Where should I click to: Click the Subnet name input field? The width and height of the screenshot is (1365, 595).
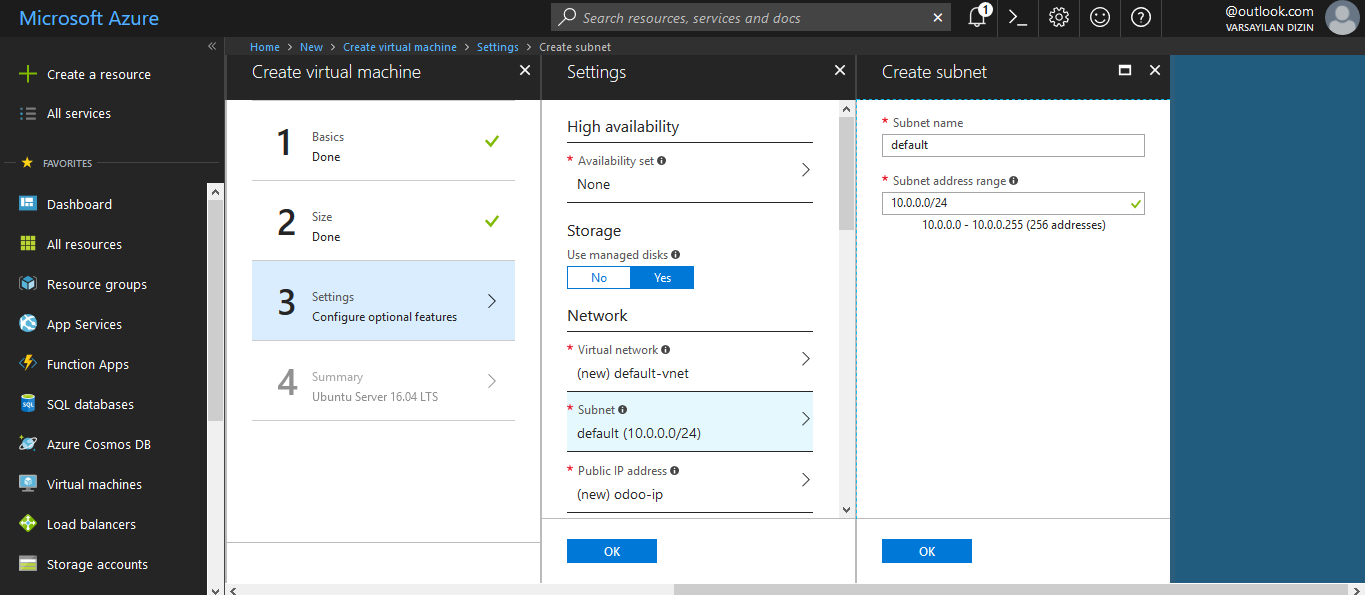tap(1012, 146)
